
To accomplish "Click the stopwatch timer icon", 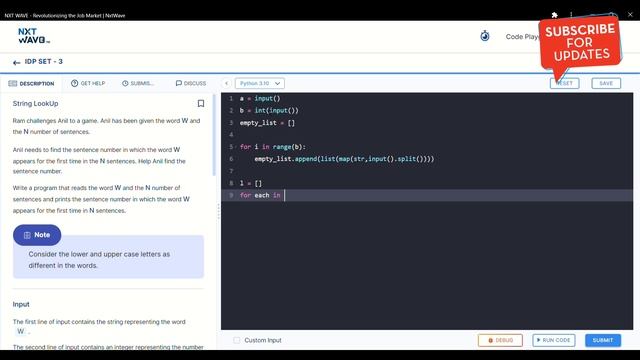I will [484, 36].
